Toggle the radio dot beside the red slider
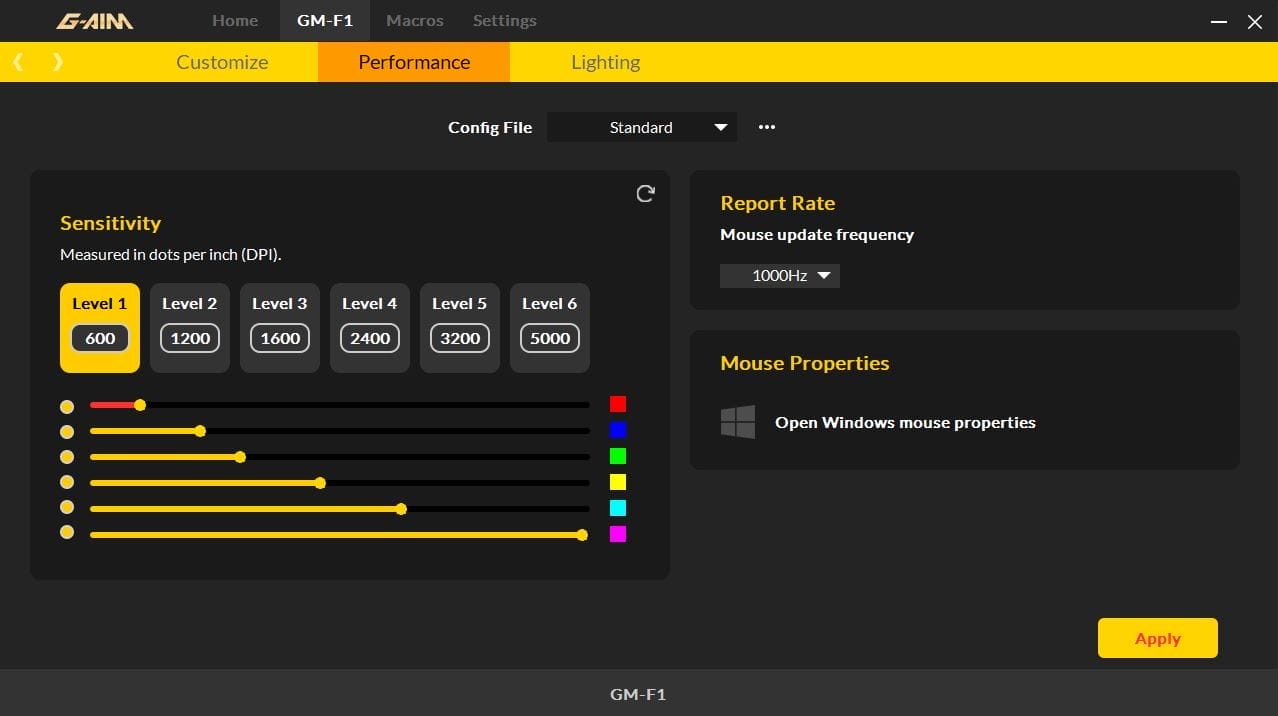Viewport: 1278px width, 716px height. click(67, 407)
